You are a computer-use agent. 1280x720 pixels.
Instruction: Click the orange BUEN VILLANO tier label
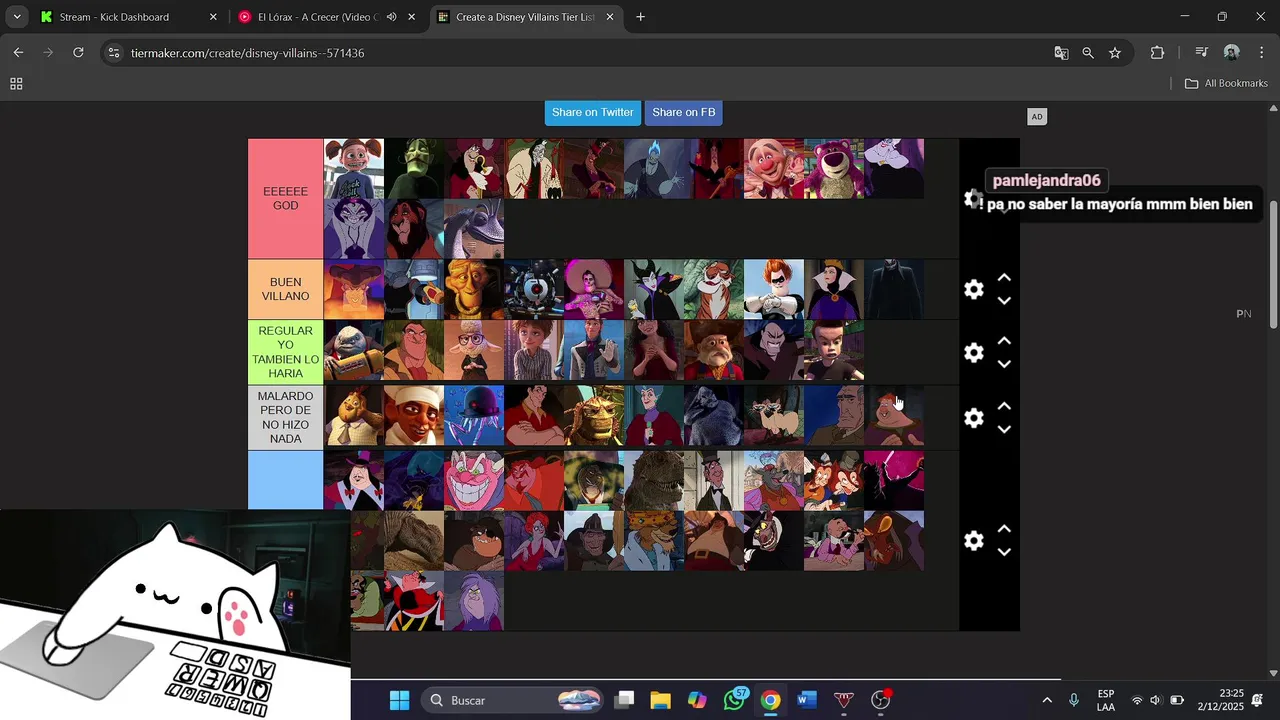tap(286, 289)
